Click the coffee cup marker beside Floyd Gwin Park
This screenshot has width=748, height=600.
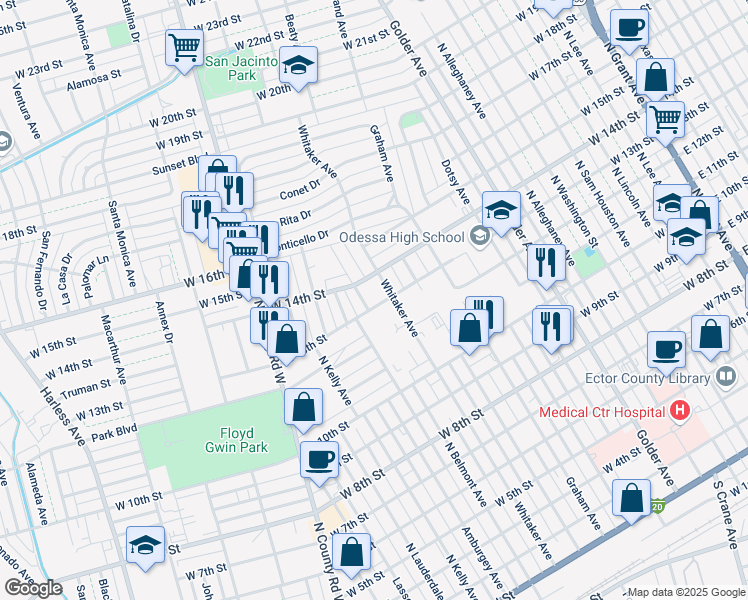[319, 461]
